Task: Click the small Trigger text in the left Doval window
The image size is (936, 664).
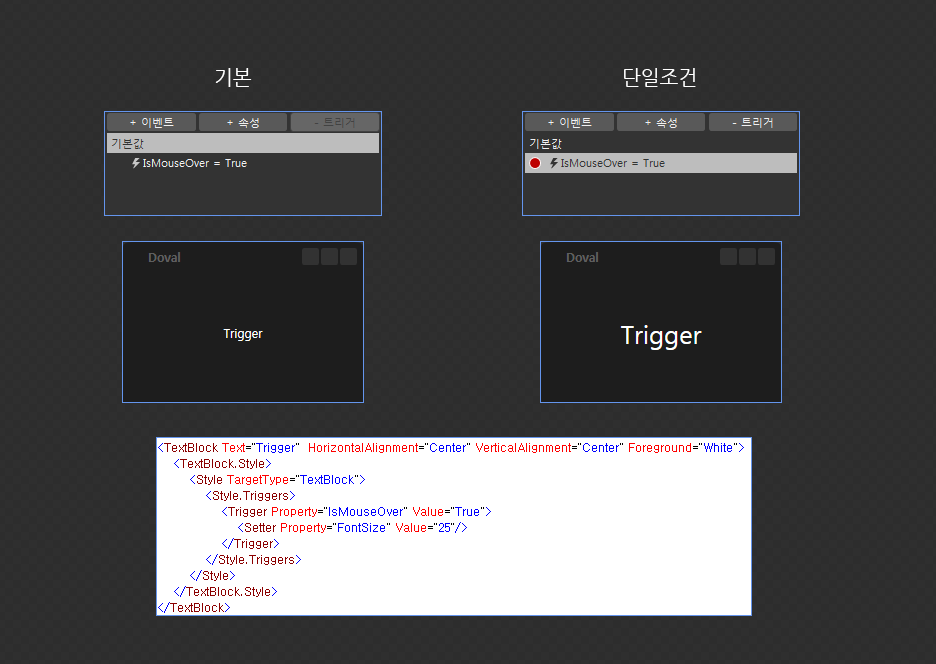Action: coord(243,334)
